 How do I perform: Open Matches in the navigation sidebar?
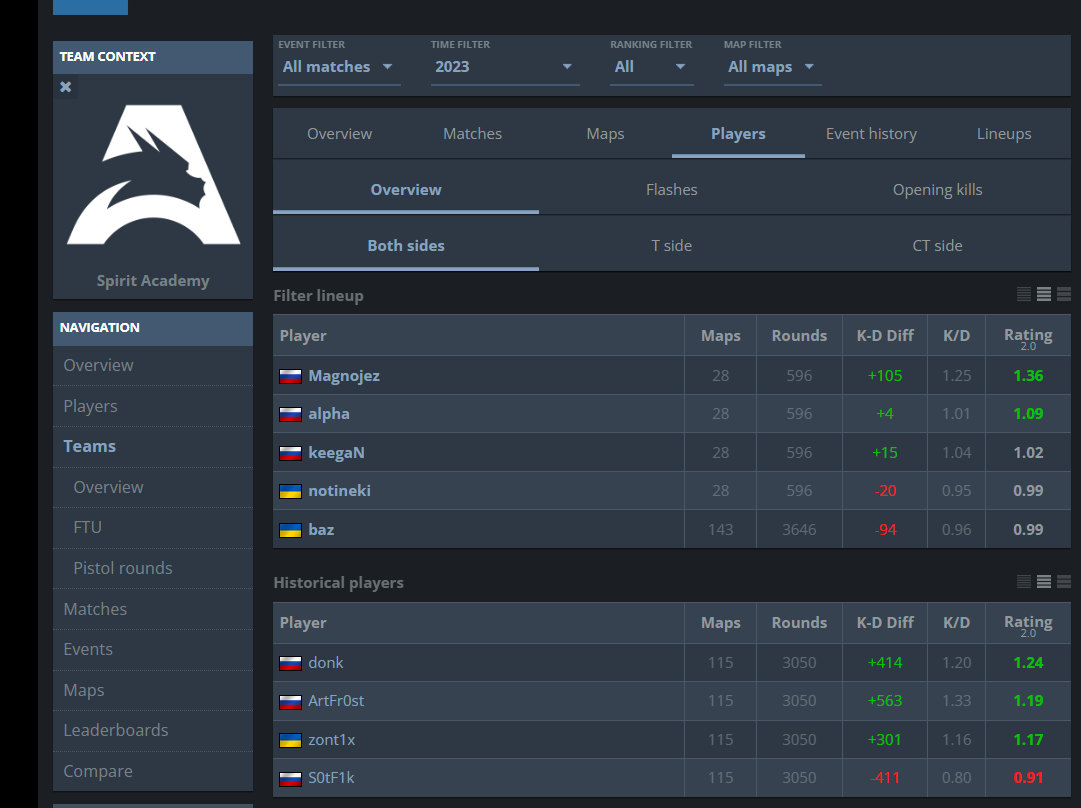[x=153, y=609]
